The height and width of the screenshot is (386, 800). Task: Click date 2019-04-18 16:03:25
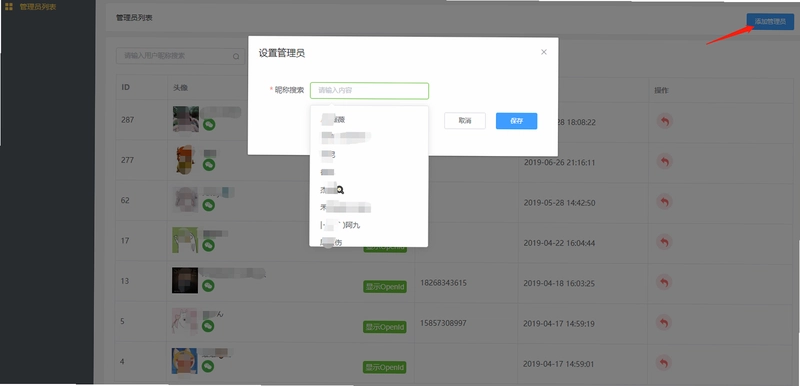click(559, 284)
